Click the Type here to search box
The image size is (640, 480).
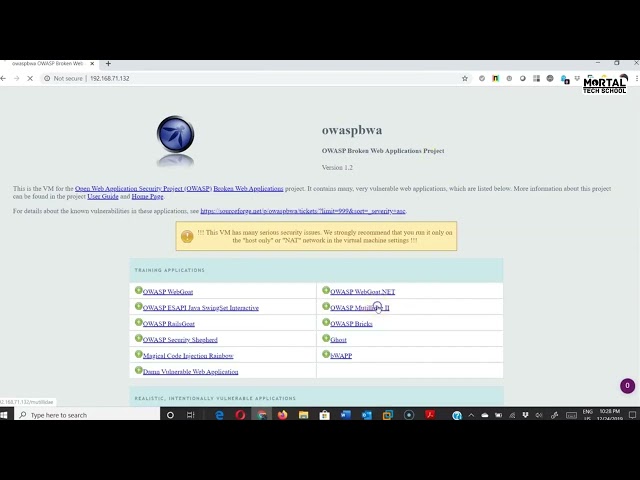click(x=87, y=415)
